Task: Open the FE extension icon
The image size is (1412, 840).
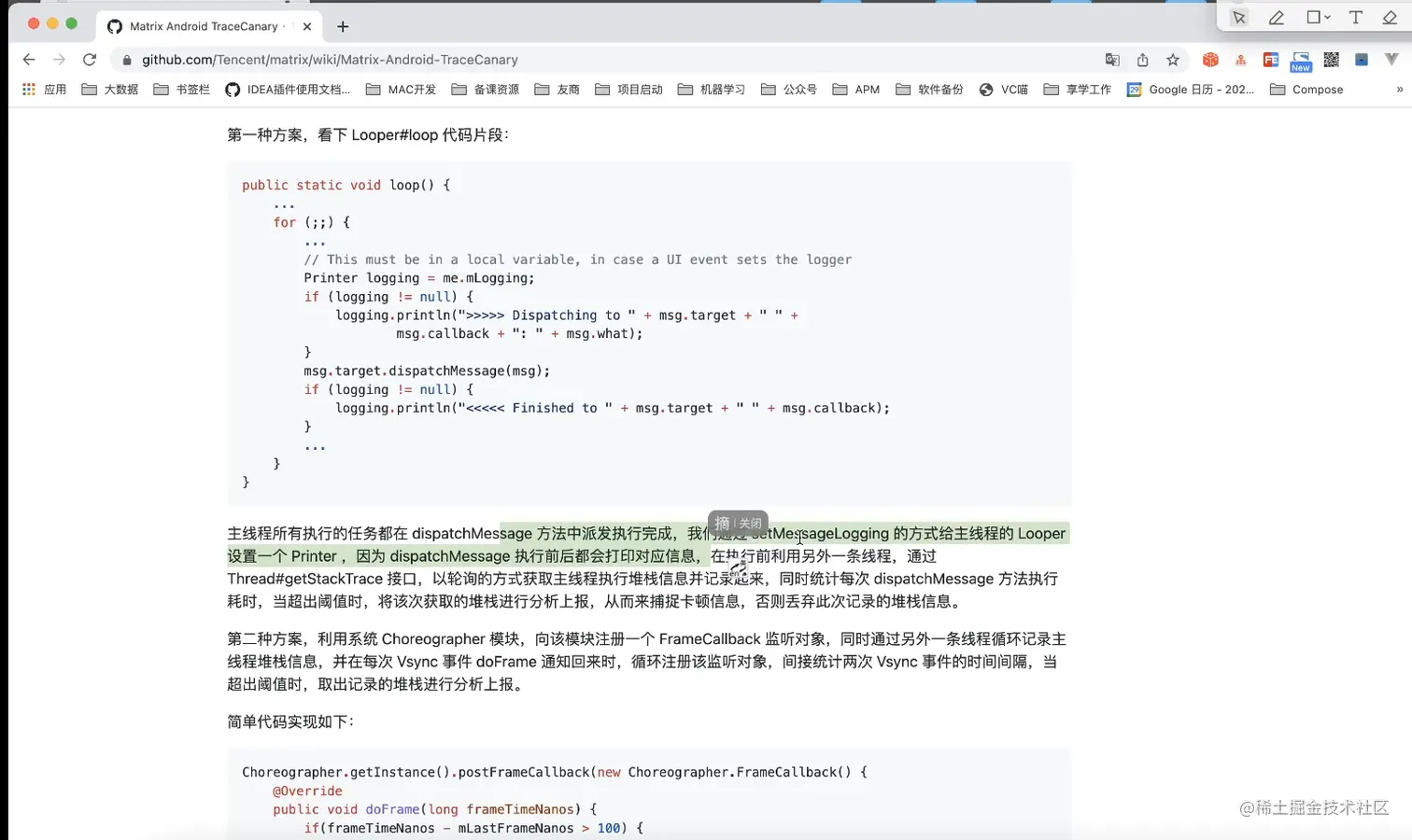Action: (1271, 60)
